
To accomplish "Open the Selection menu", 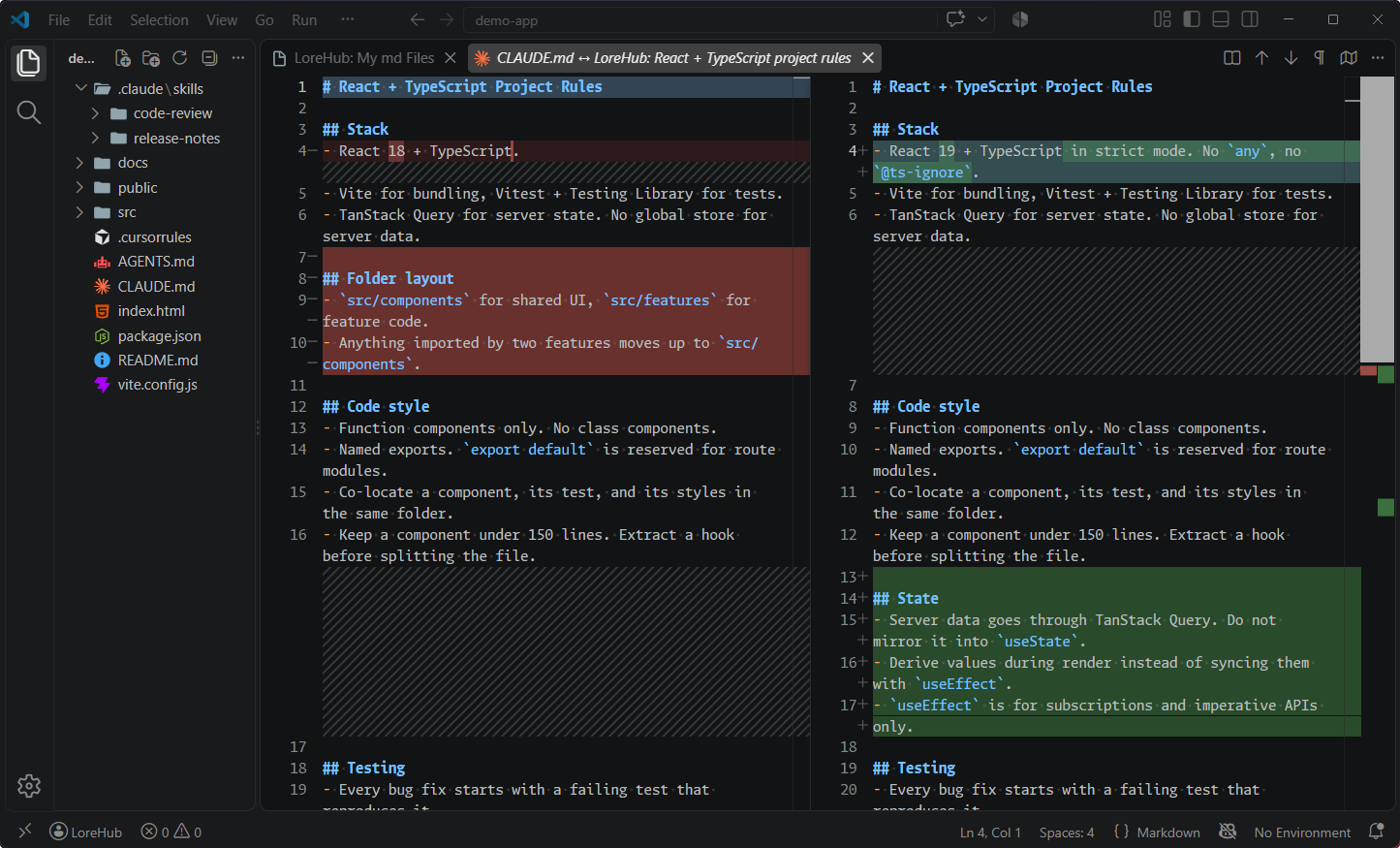I will point(159,19).
